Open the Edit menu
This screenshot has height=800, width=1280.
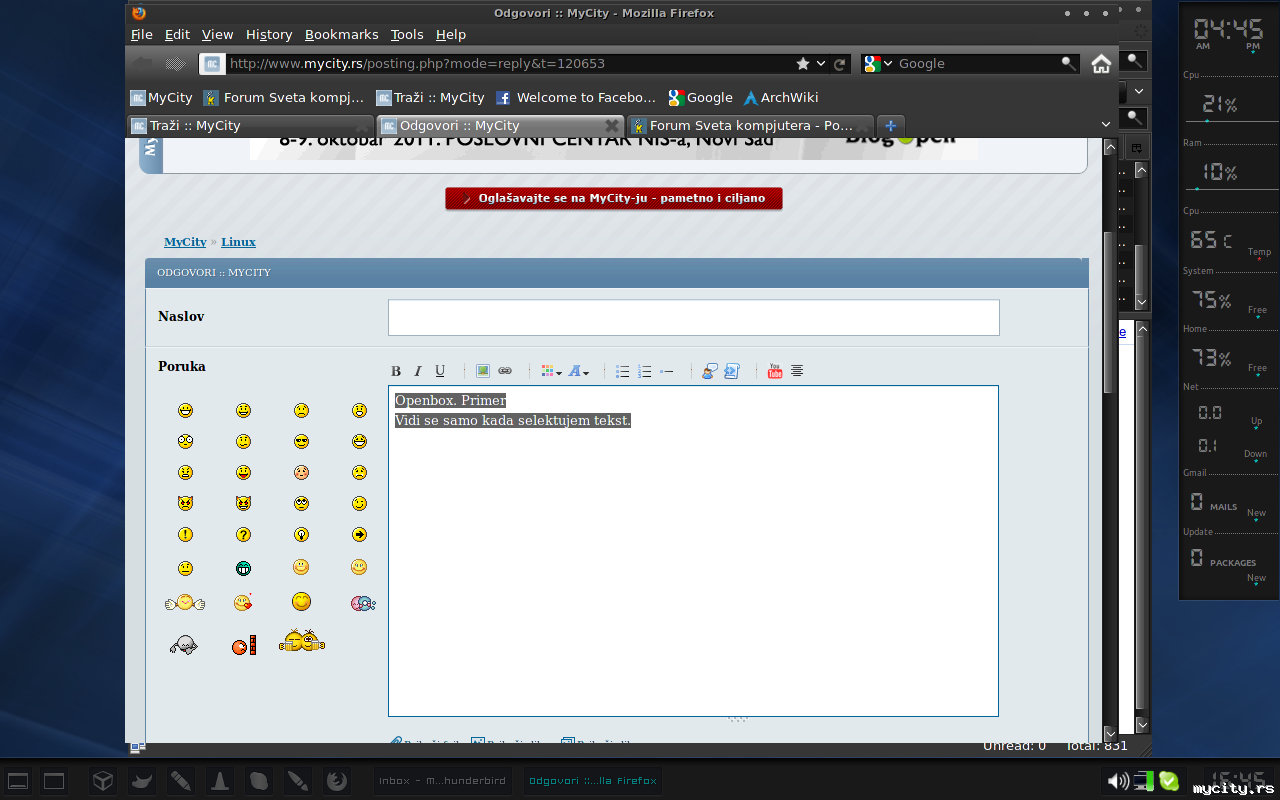pyautogui.click(x=177, y=34)
